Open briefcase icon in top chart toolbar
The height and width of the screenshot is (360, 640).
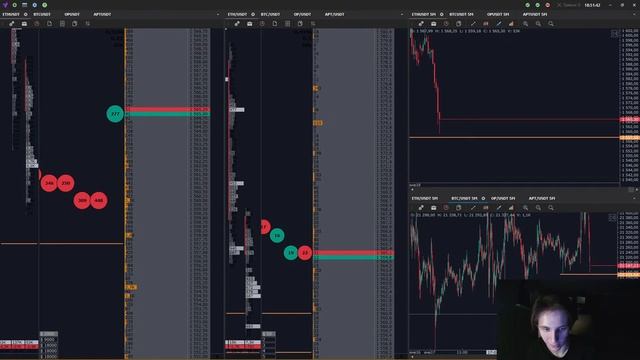click(x=433, y=24)
